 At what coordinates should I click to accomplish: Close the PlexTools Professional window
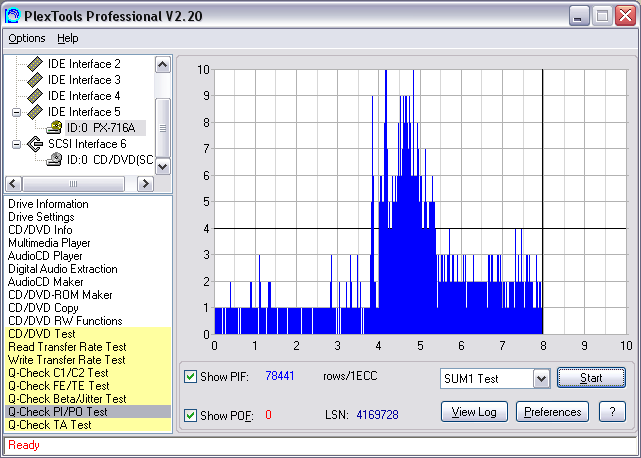[625, 16]
